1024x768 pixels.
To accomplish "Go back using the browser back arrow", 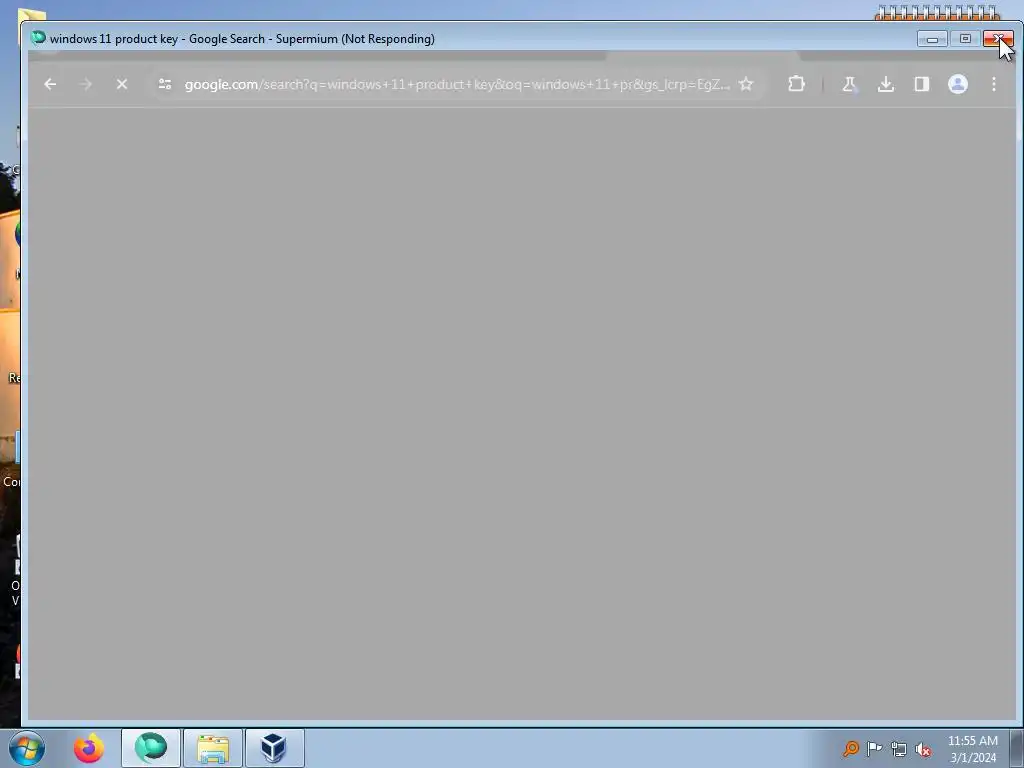I will pos(50,84).
